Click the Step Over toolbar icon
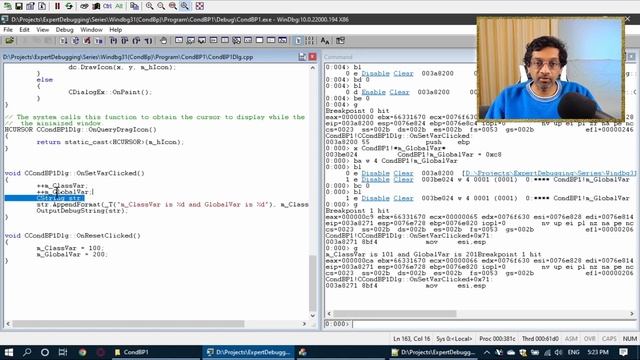Viewport: 640px width, 360px height. pos(125,40)
